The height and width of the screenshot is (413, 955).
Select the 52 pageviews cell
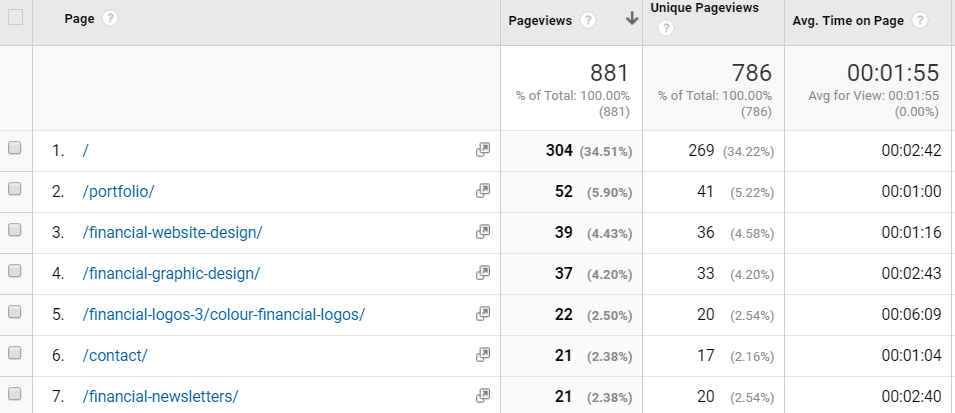[x=564, y=191]
